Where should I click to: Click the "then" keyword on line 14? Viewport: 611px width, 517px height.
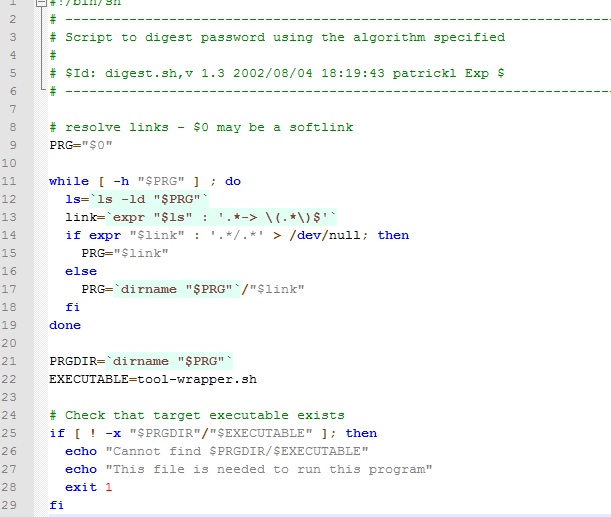pos(393,235)
